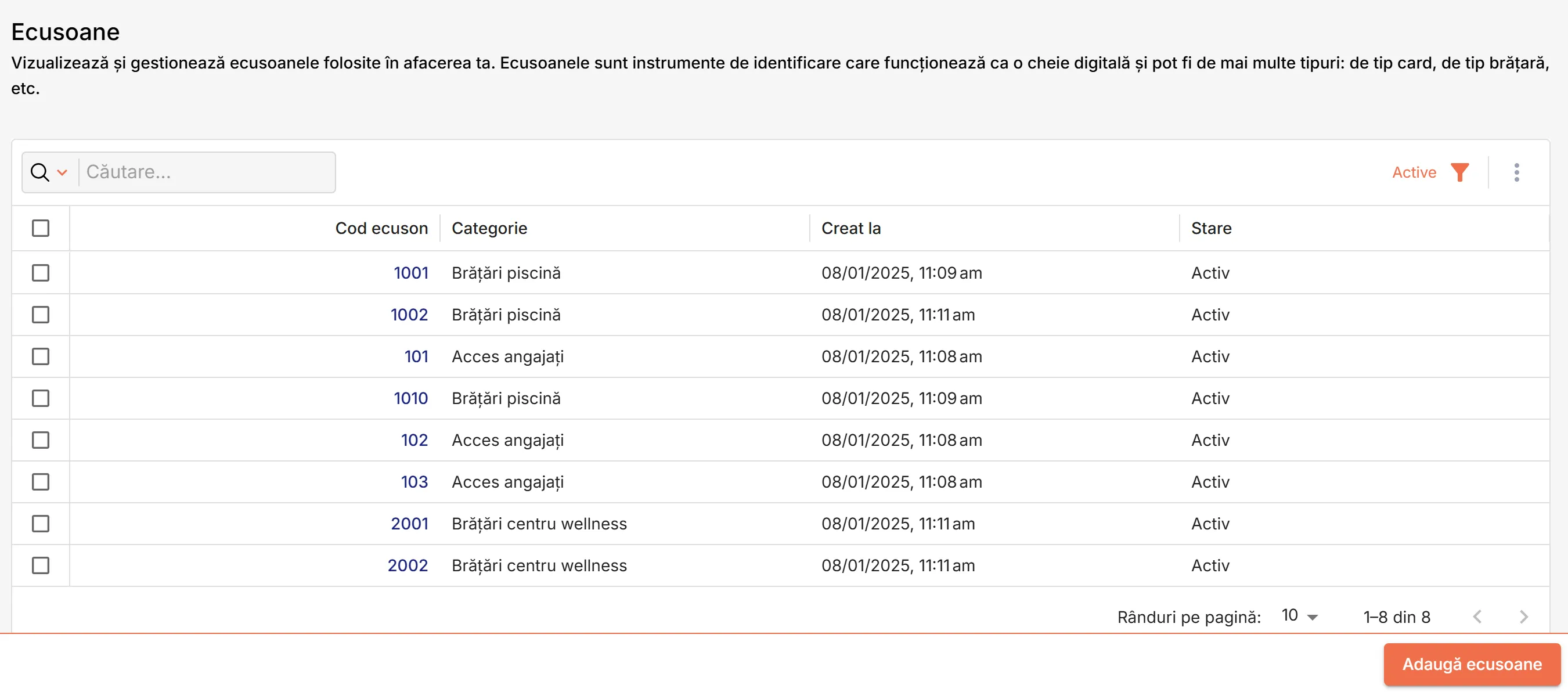Click the Active filter label
The height and width of the screenshot is (692, 1568).
point(1414,172)
